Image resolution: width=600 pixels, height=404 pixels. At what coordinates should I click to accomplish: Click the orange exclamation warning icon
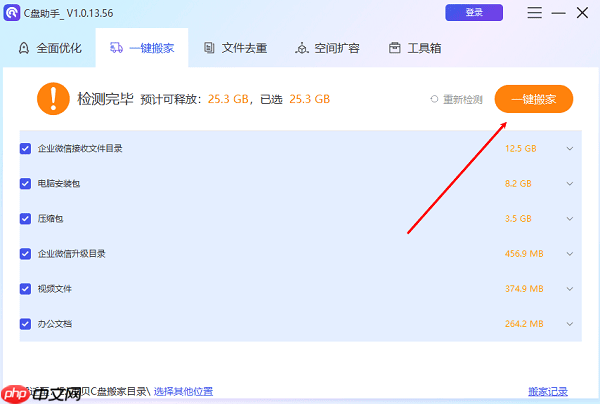coord(53,99)
